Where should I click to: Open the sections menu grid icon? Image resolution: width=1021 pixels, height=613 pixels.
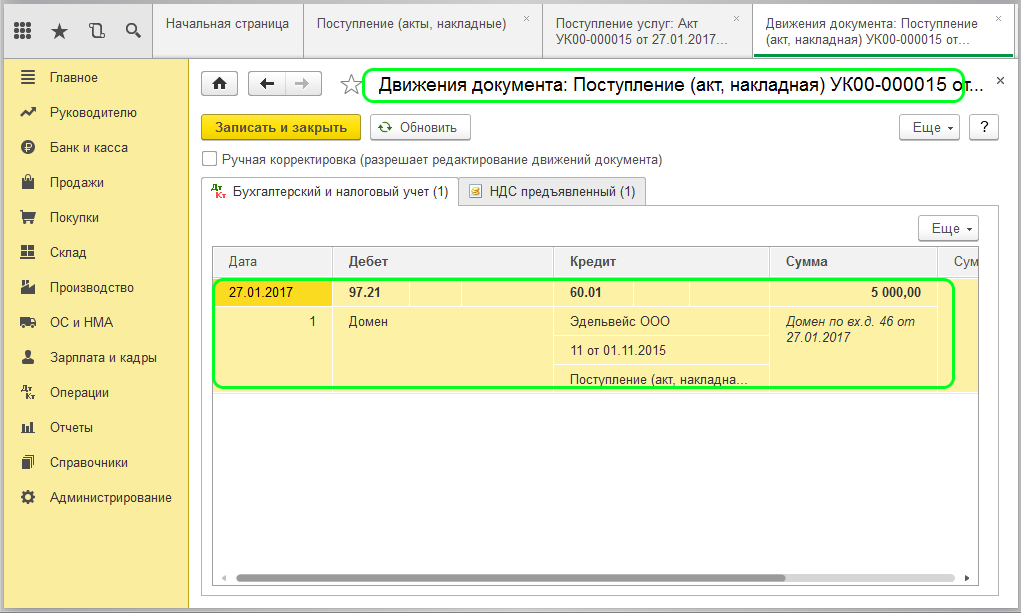tap(22, 31)
